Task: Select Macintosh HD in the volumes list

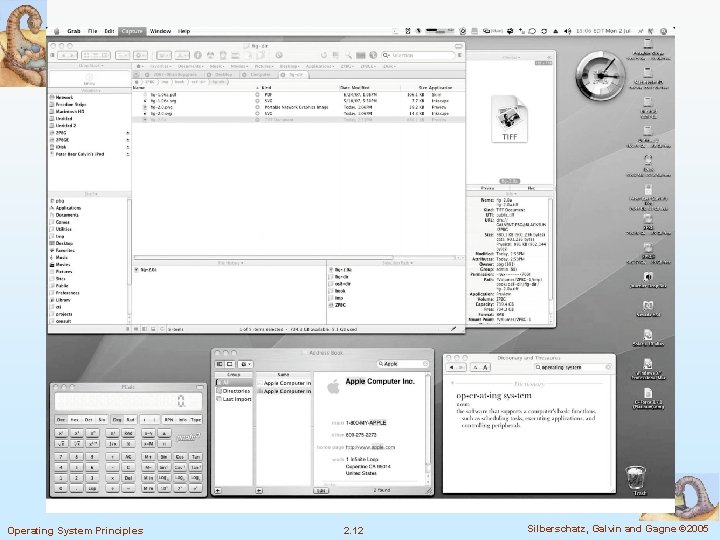Action: tap(69, 112)
